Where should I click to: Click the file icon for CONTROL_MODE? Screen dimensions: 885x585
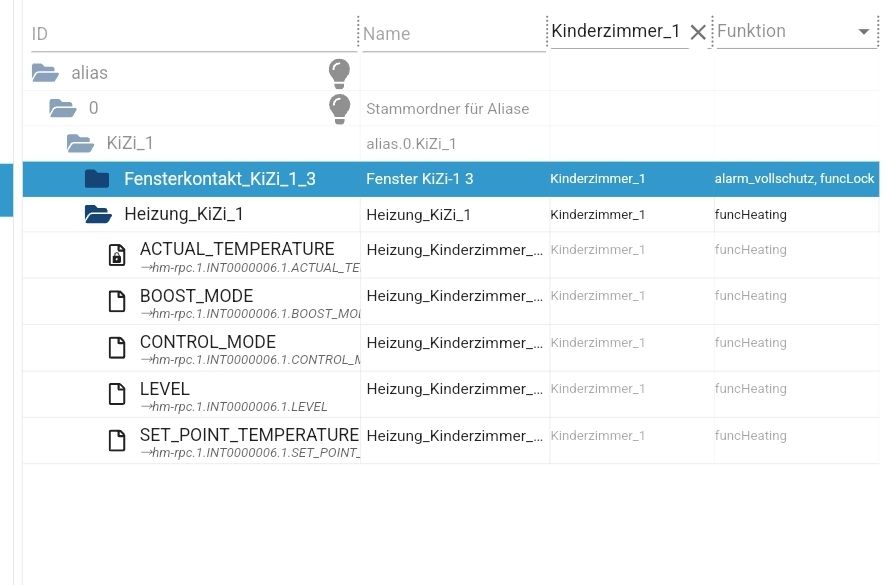coord(117,348)
